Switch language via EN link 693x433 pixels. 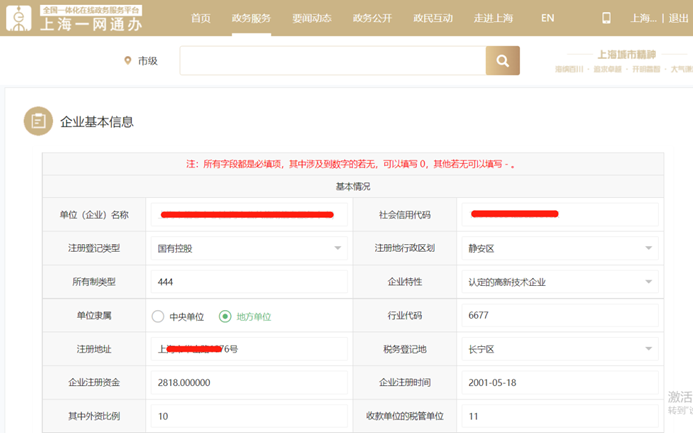point(547,18)
